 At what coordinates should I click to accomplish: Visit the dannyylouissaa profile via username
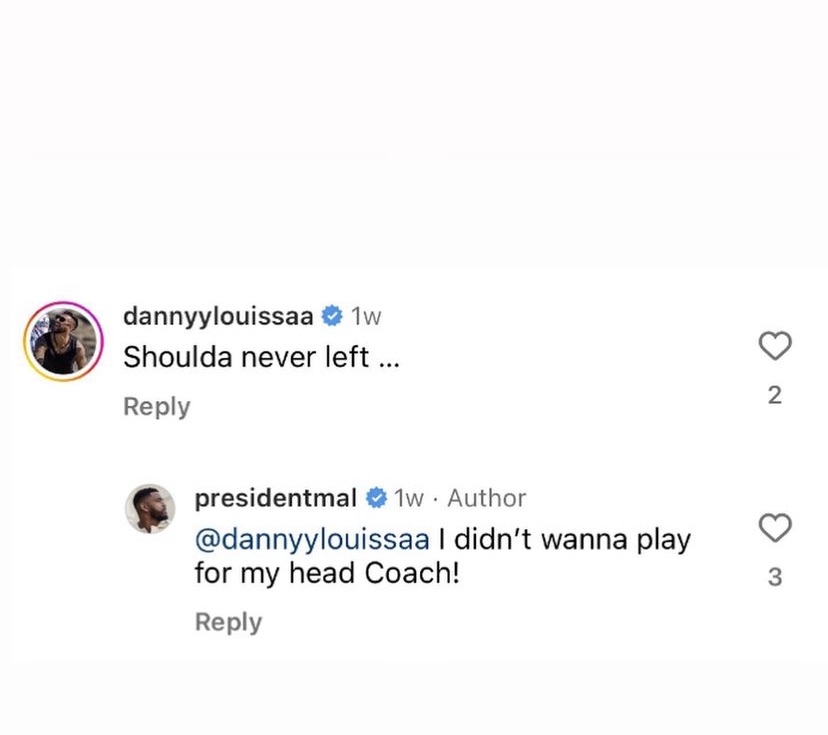tap(218, 317)
